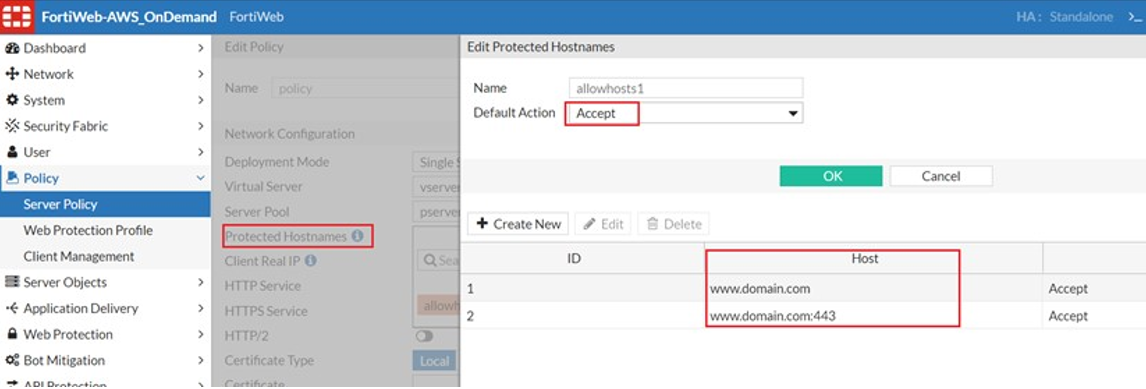Click the Security Fabric icon
The image size is (1146, 389).
[12, 126]
